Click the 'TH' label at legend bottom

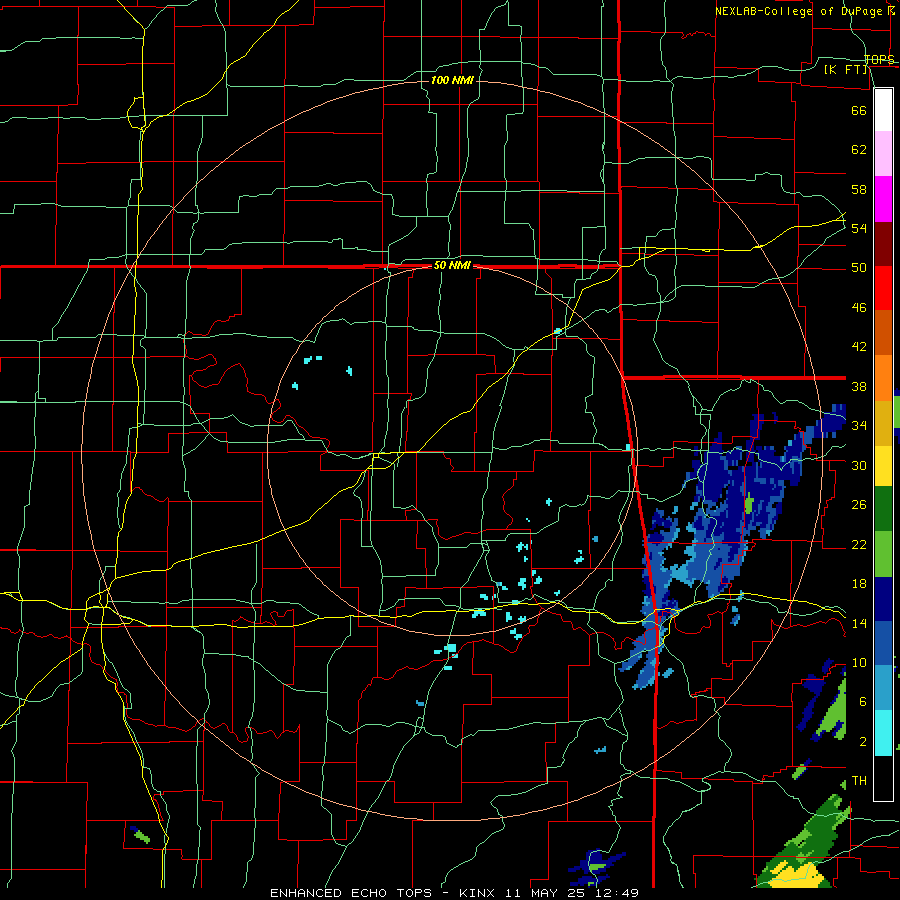point(859,781)
